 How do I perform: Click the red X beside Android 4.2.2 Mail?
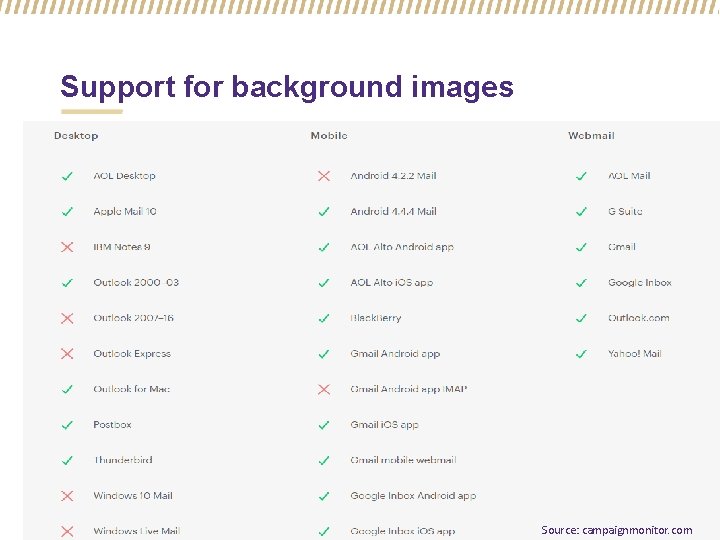click(324, 176)
